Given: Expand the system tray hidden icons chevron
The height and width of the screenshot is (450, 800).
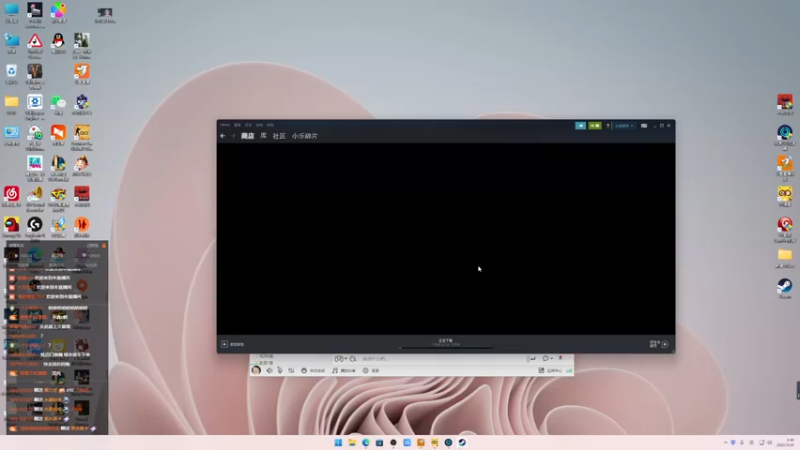Looking at the screenshot, I should coord(726,442).
